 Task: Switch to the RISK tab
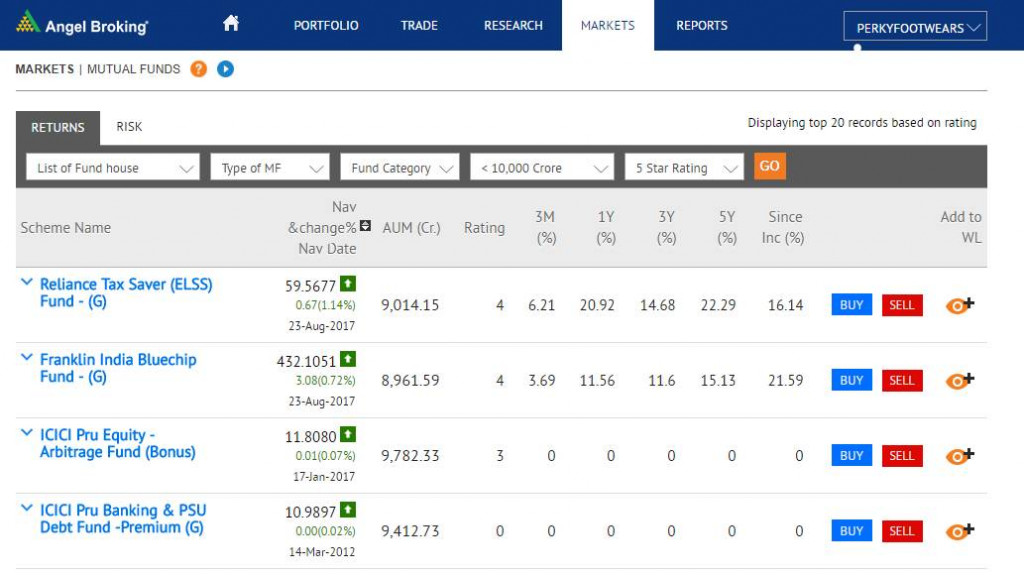[129, 127]
